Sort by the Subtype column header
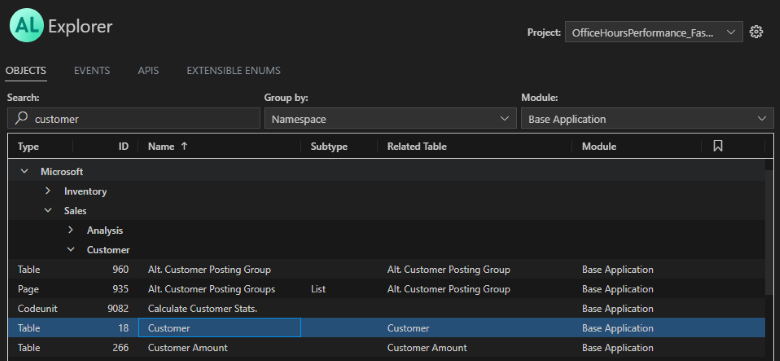The height and width of the screenshot is (361, 780). pyautogui.click(x=329, y=147)
